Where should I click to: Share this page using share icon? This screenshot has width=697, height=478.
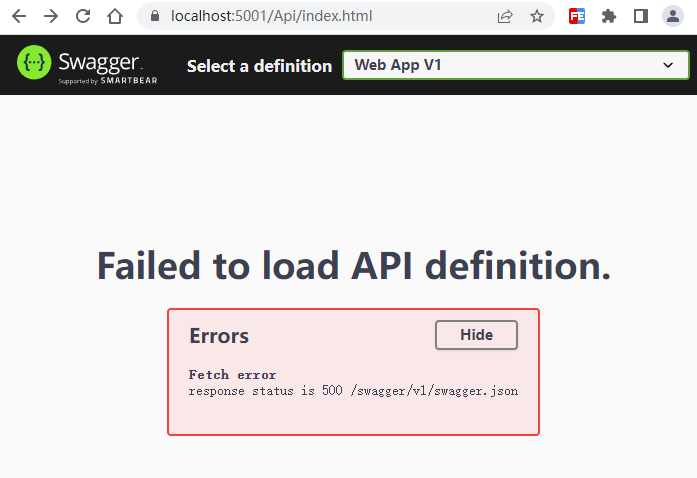(x=505, y=16)
